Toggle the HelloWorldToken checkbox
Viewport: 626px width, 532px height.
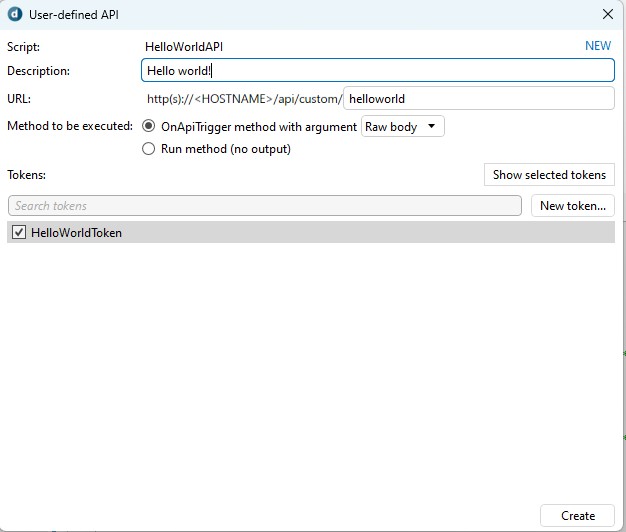tap(19, 232)
